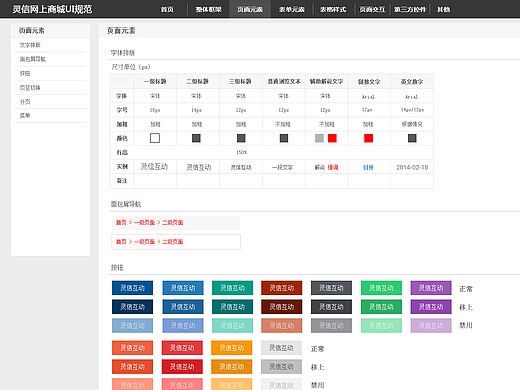Open the 表格样式 navigation tab
Image resolution: width=520 pixels, height=390 pixels.
click(333, 9)
